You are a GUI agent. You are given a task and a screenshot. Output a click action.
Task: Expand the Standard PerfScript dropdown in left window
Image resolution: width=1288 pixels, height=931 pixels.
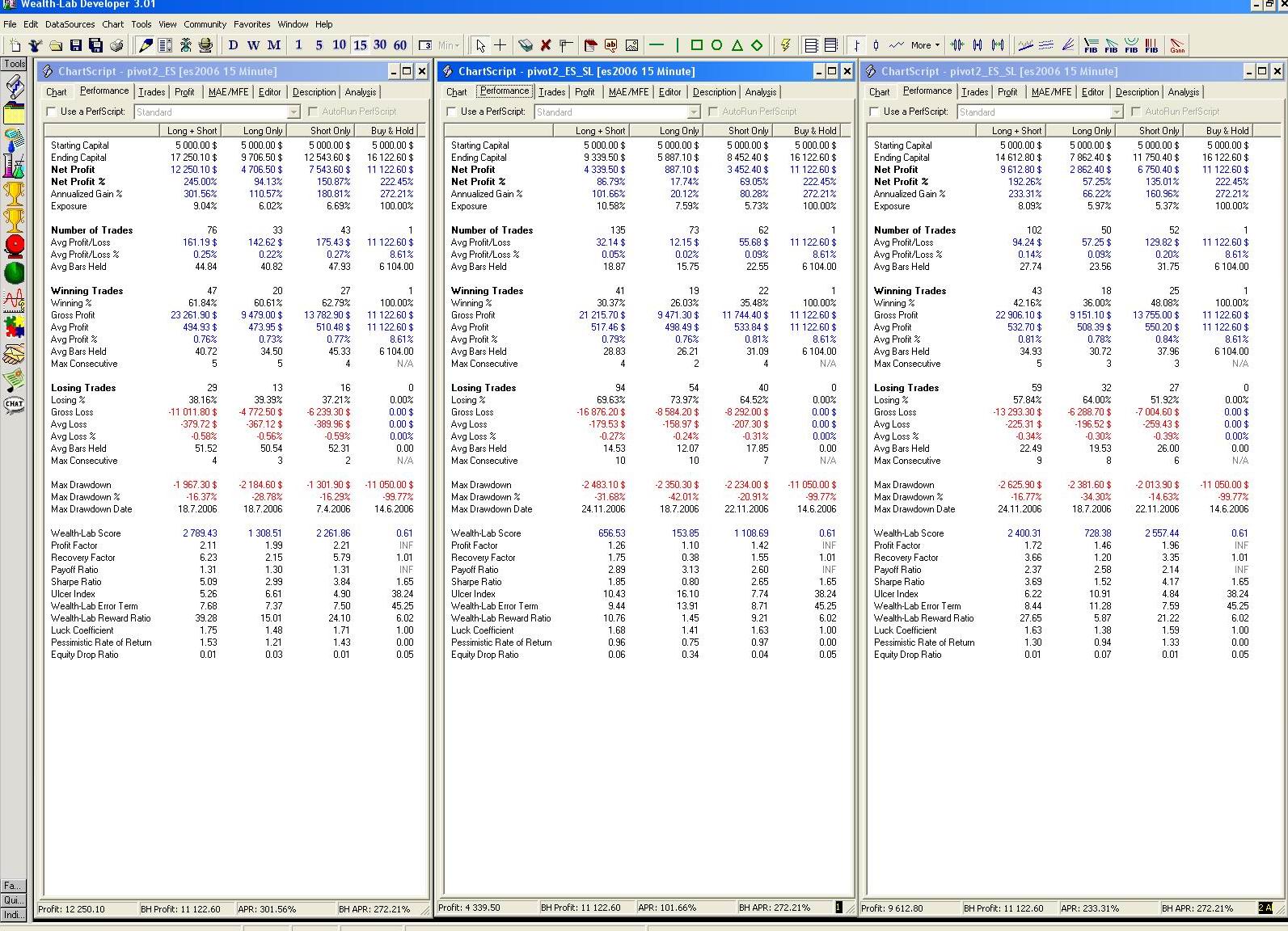click(293, 112)
